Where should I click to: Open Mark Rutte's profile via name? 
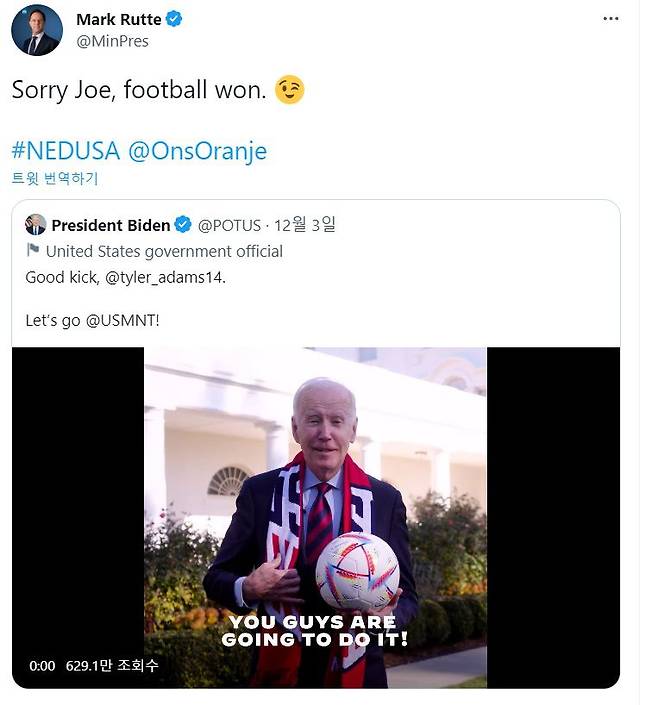(118, 20)
